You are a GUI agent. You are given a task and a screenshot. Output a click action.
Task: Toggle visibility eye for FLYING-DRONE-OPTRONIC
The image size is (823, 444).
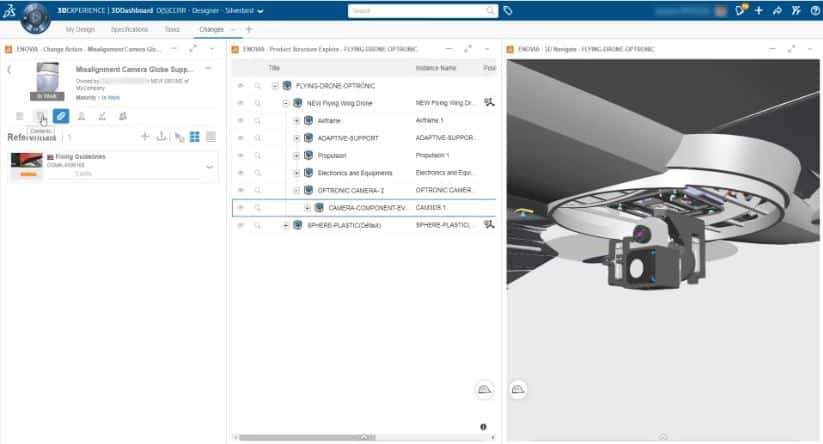(240, 85)
